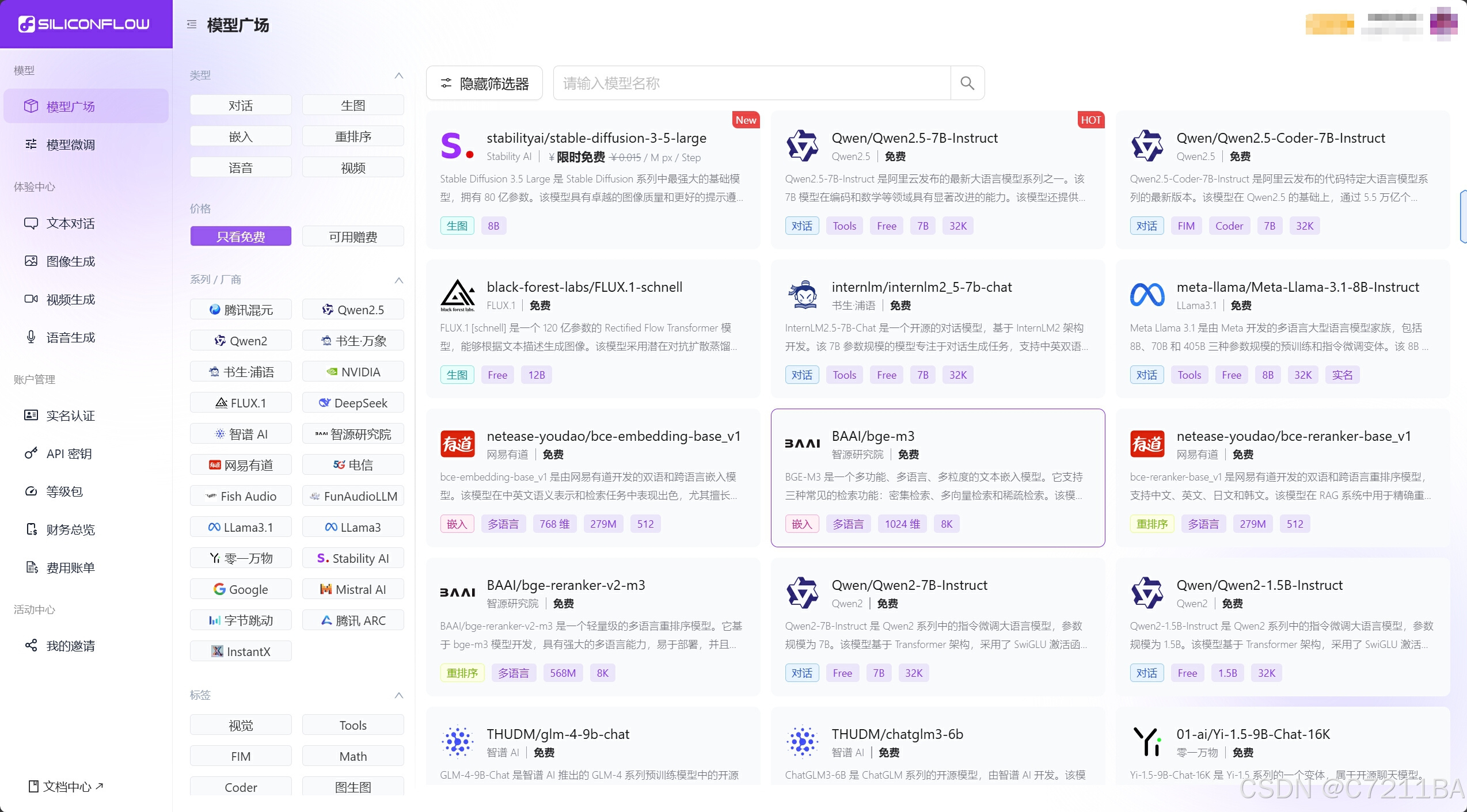Select the Math tag filter
Screen dimensions: 1467x812
353,756
